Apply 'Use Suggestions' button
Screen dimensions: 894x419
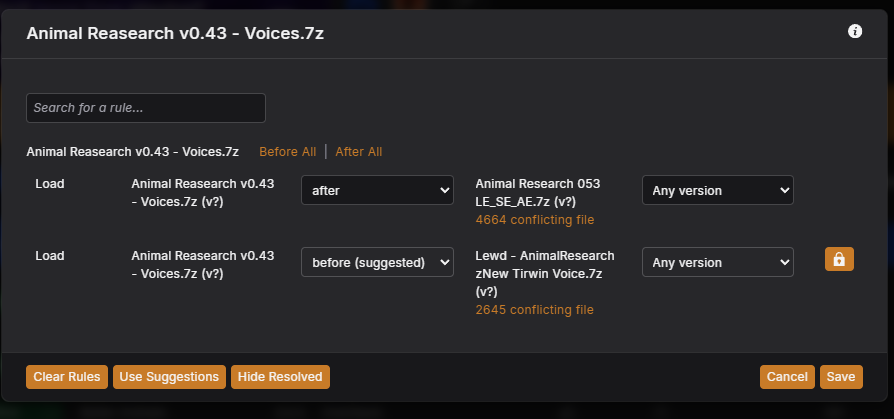(x=169, y=377)
